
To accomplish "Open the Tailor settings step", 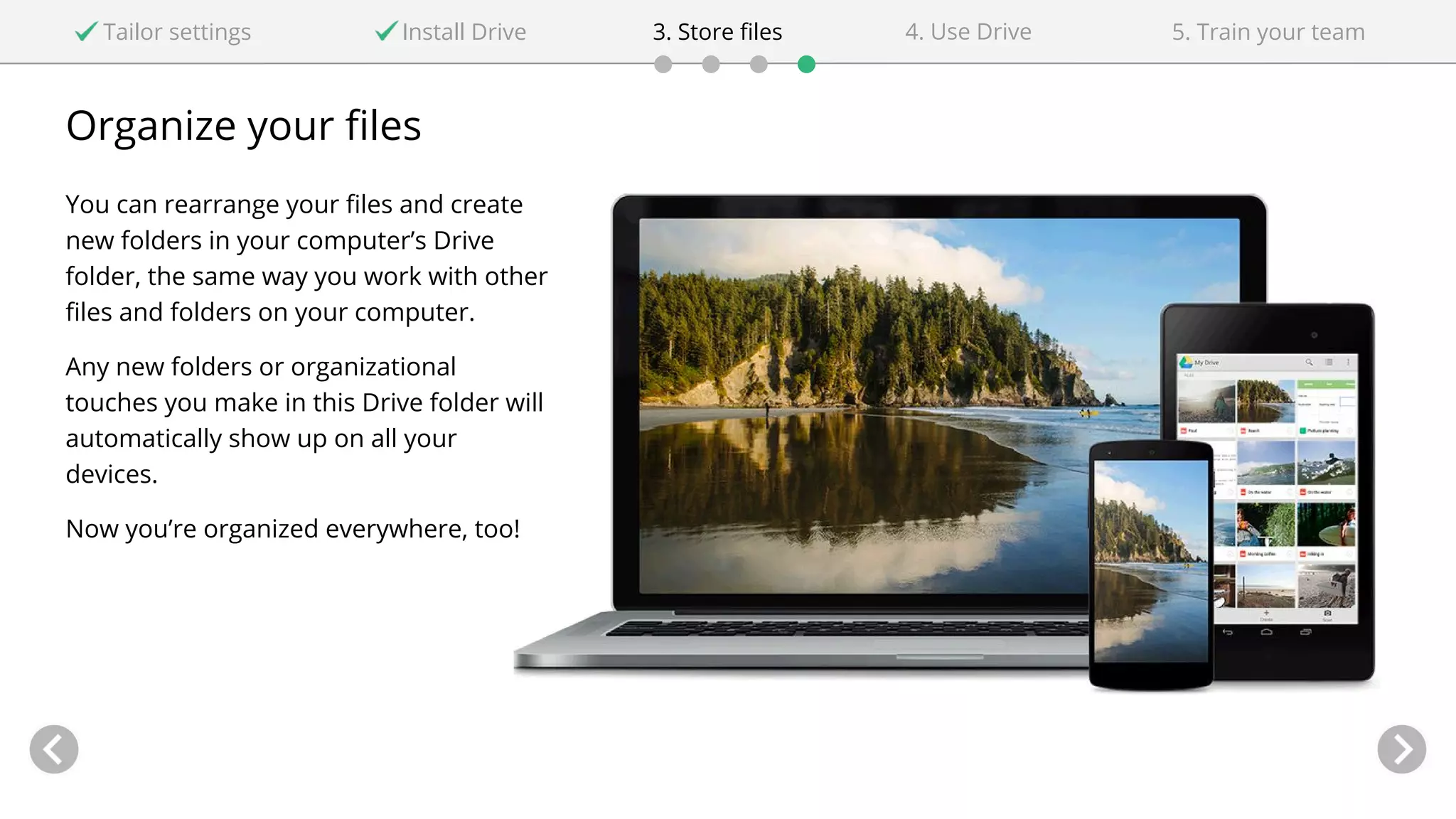I will coord(177,32).
